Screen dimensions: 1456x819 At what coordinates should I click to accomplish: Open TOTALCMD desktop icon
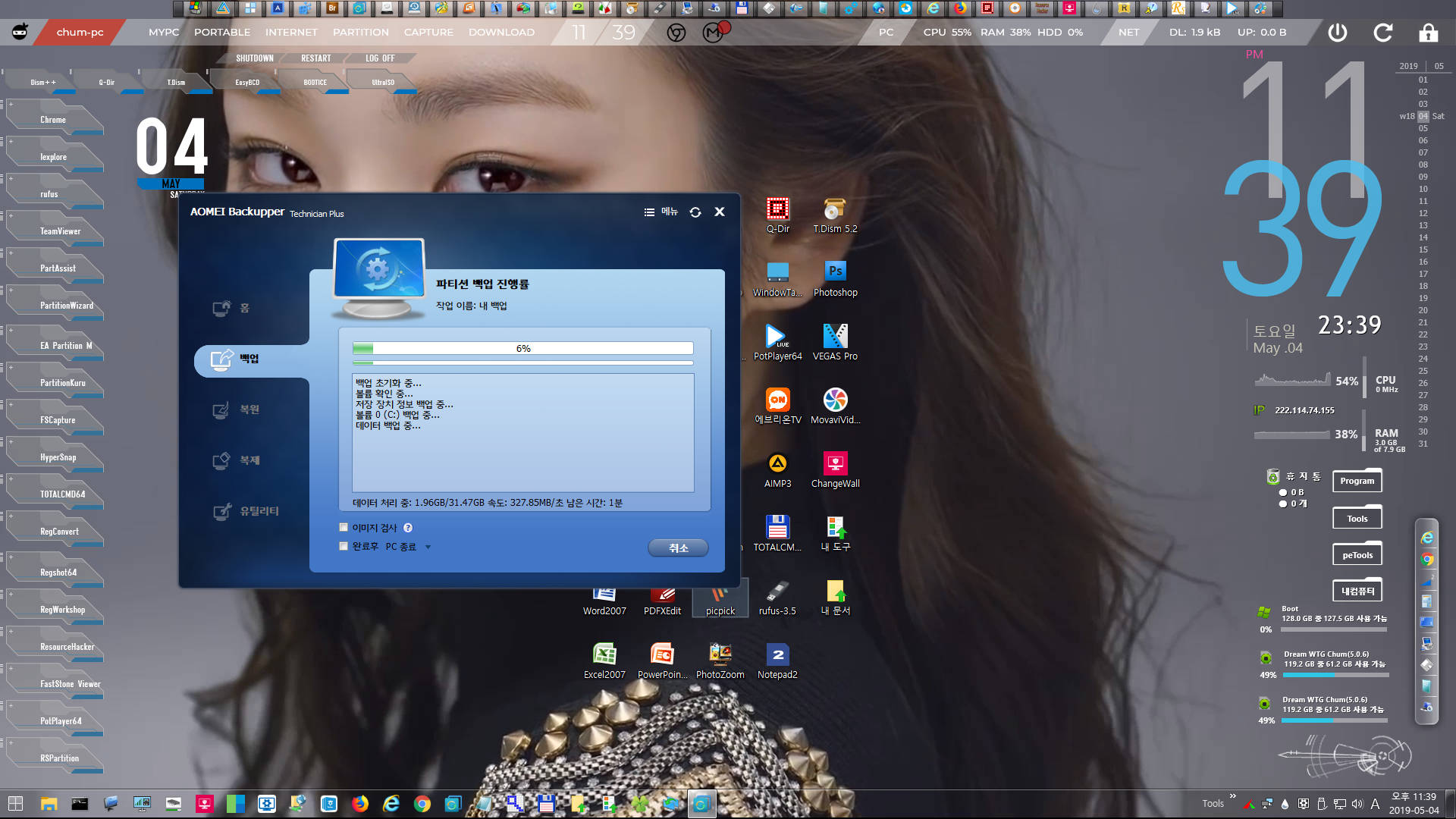pos(777,534)
